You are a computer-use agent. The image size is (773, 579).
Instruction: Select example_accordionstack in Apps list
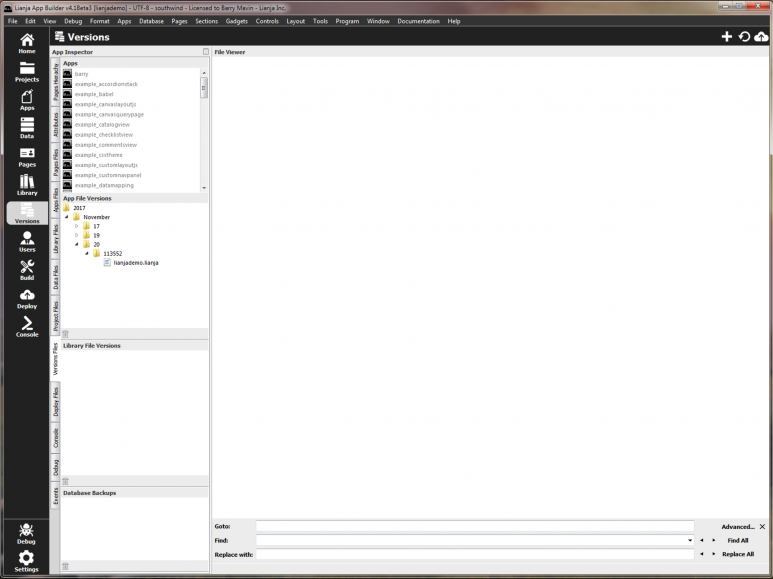click(x=106, y=84)
